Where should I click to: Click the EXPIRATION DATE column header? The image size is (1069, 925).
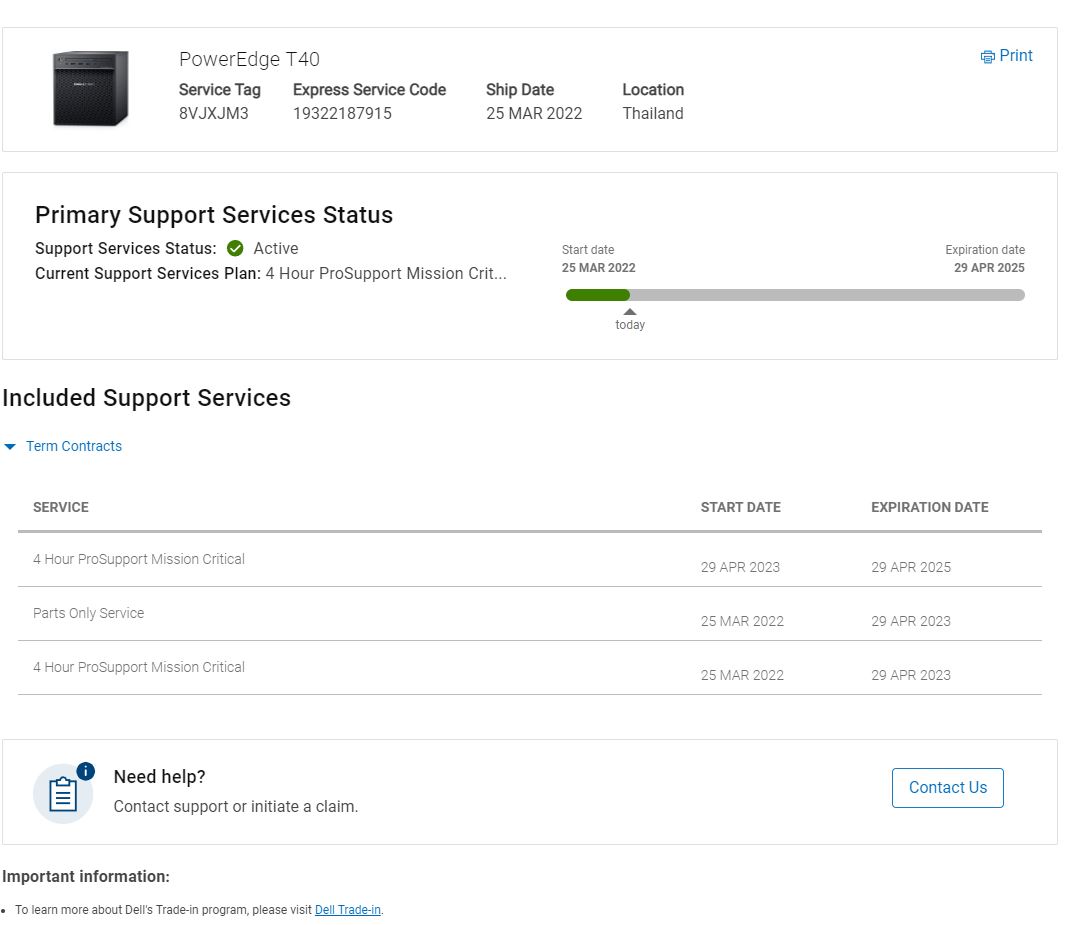click(x=928, y=507)
